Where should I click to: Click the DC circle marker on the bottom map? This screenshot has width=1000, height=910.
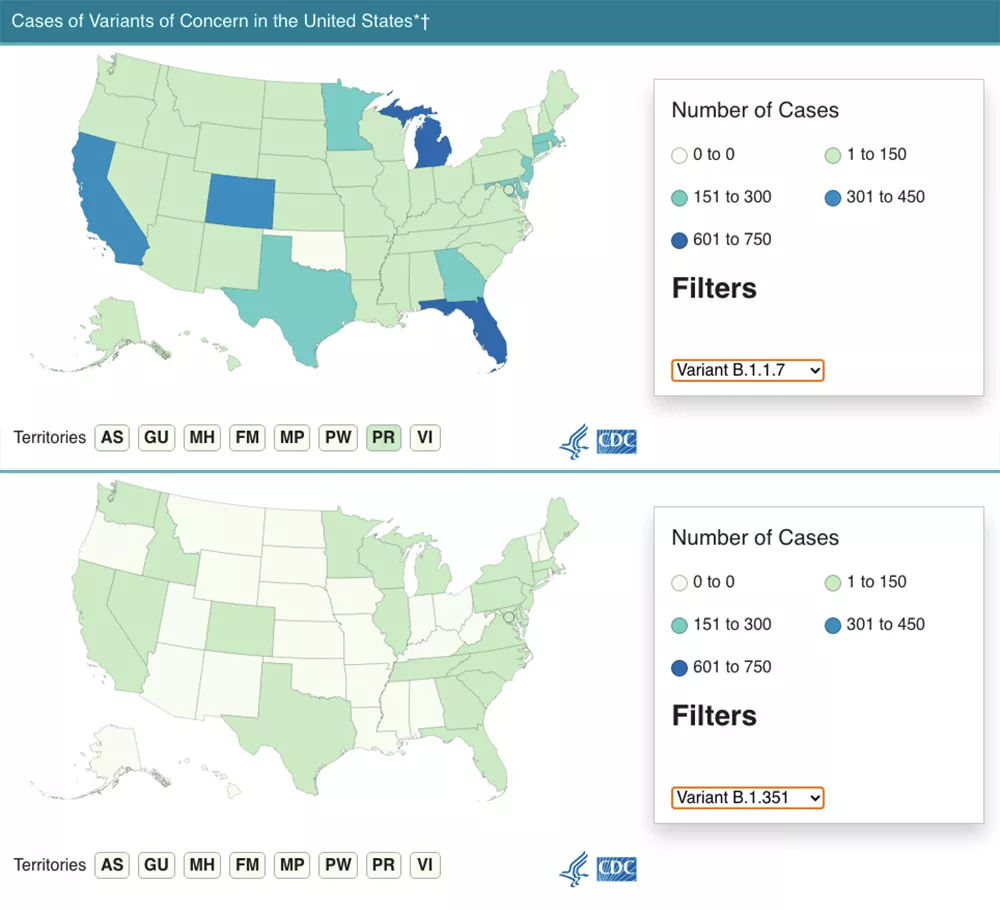[508, 617]
